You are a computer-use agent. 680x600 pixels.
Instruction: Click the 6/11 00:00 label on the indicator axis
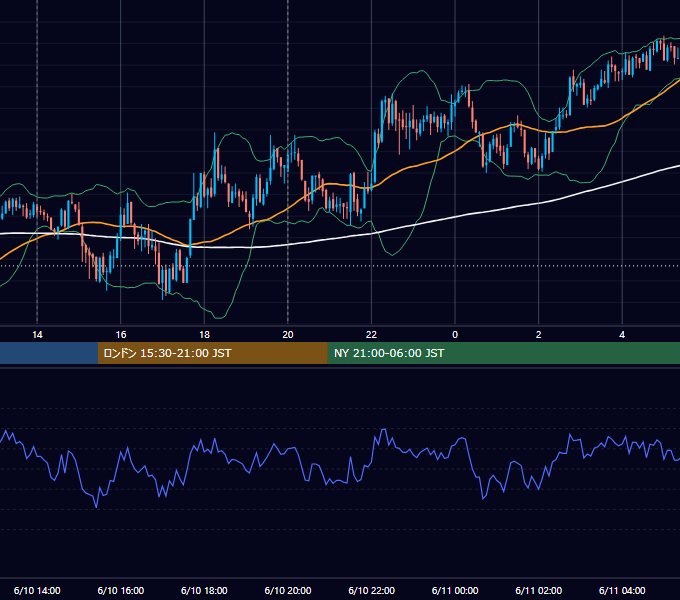click(x=455, y=590)
